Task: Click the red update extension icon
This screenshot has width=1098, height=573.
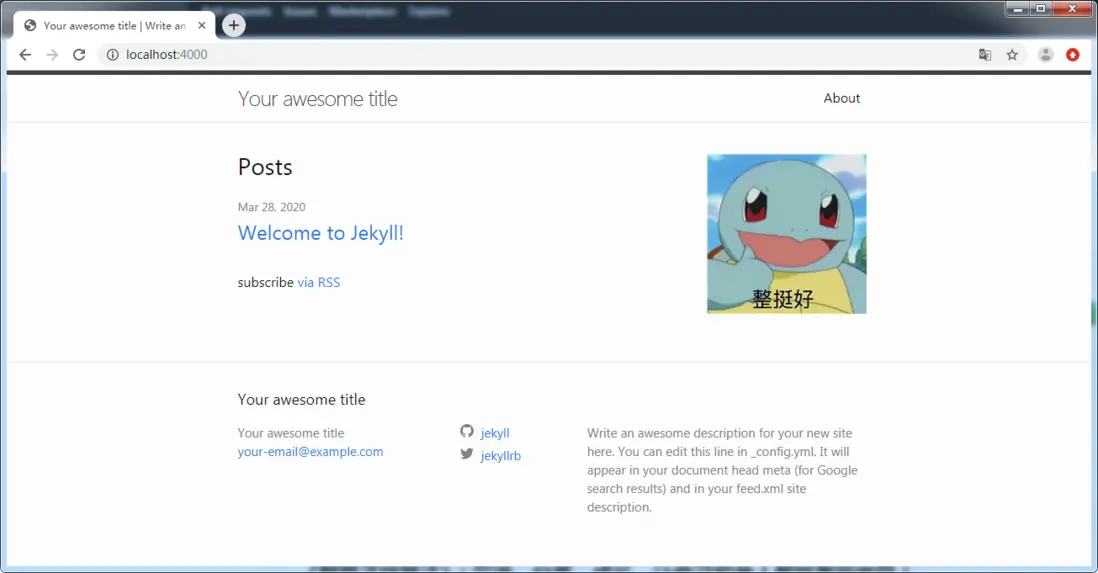Action: coord(1073,55)
